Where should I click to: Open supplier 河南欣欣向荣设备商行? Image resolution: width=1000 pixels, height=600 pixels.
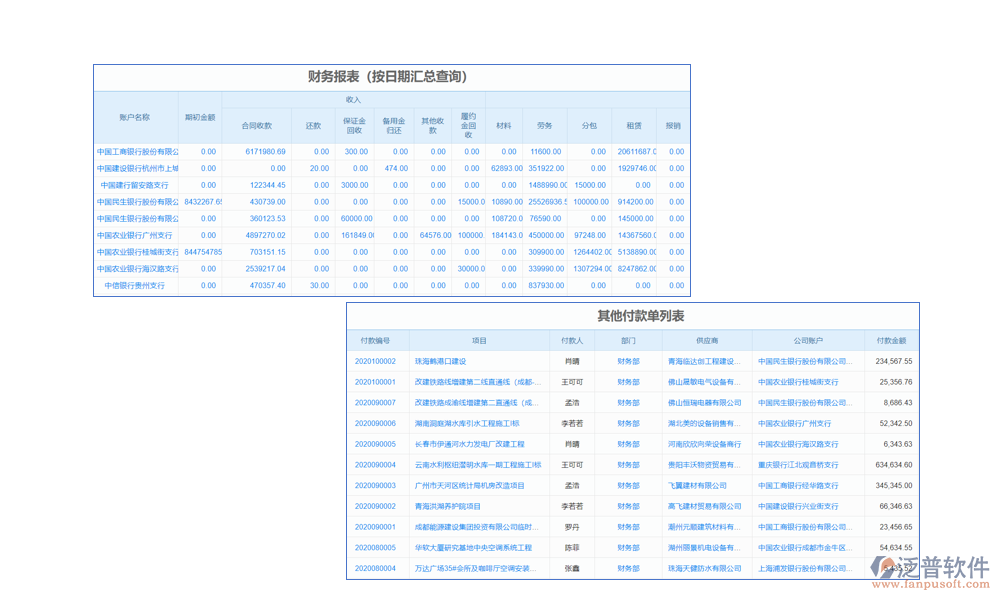pyautogui.click(x=705, y=444)
